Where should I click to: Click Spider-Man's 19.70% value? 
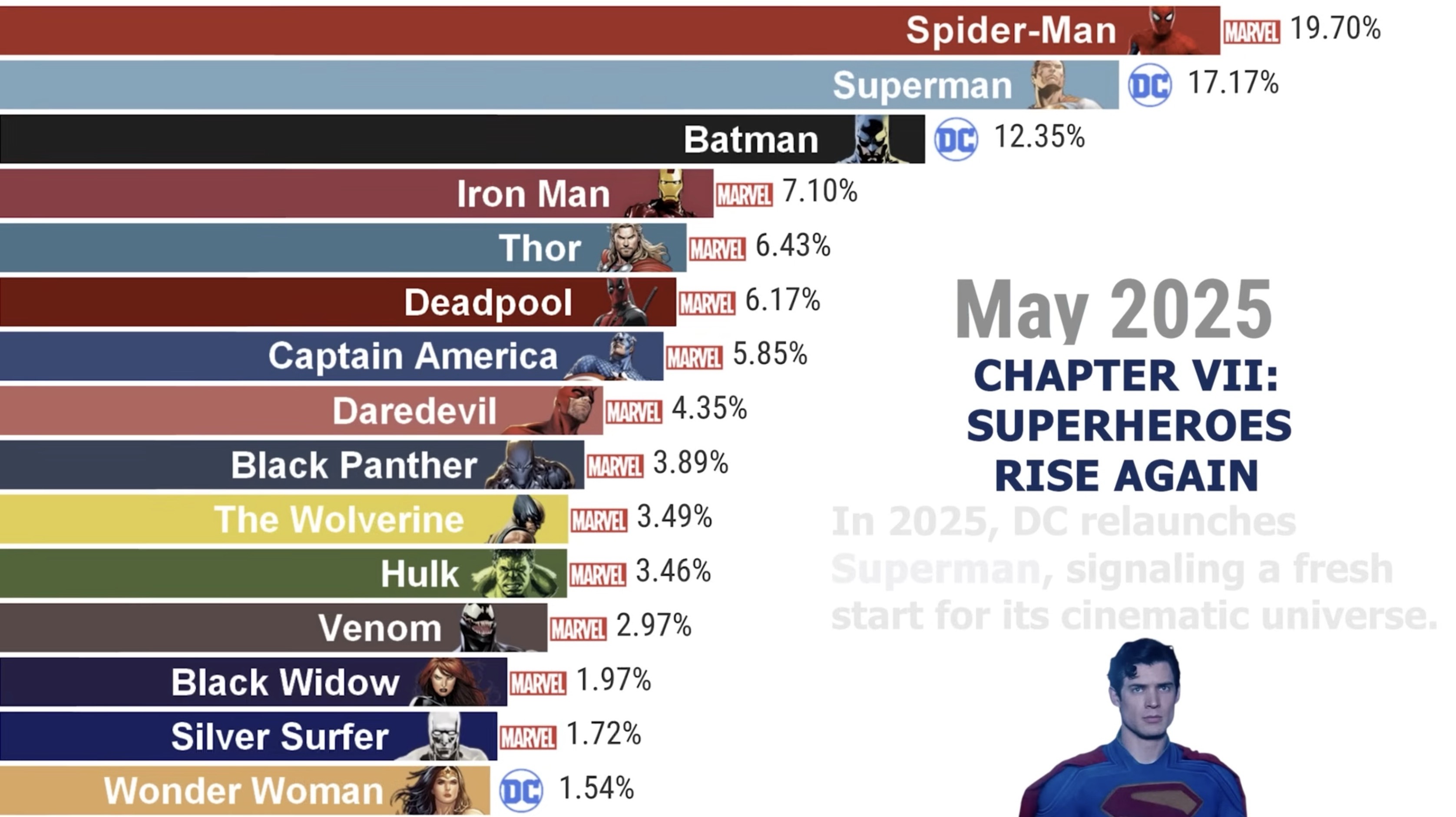pyautogui.click(x=1336, y=28)
